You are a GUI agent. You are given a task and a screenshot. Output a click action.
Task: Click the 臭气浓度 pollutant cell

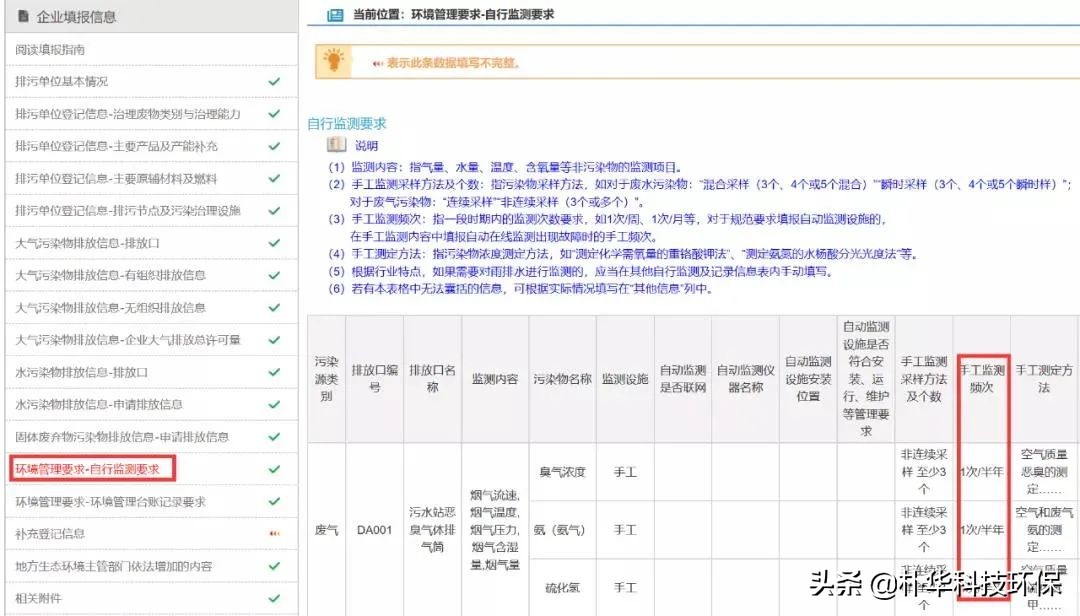coord(562,472)
